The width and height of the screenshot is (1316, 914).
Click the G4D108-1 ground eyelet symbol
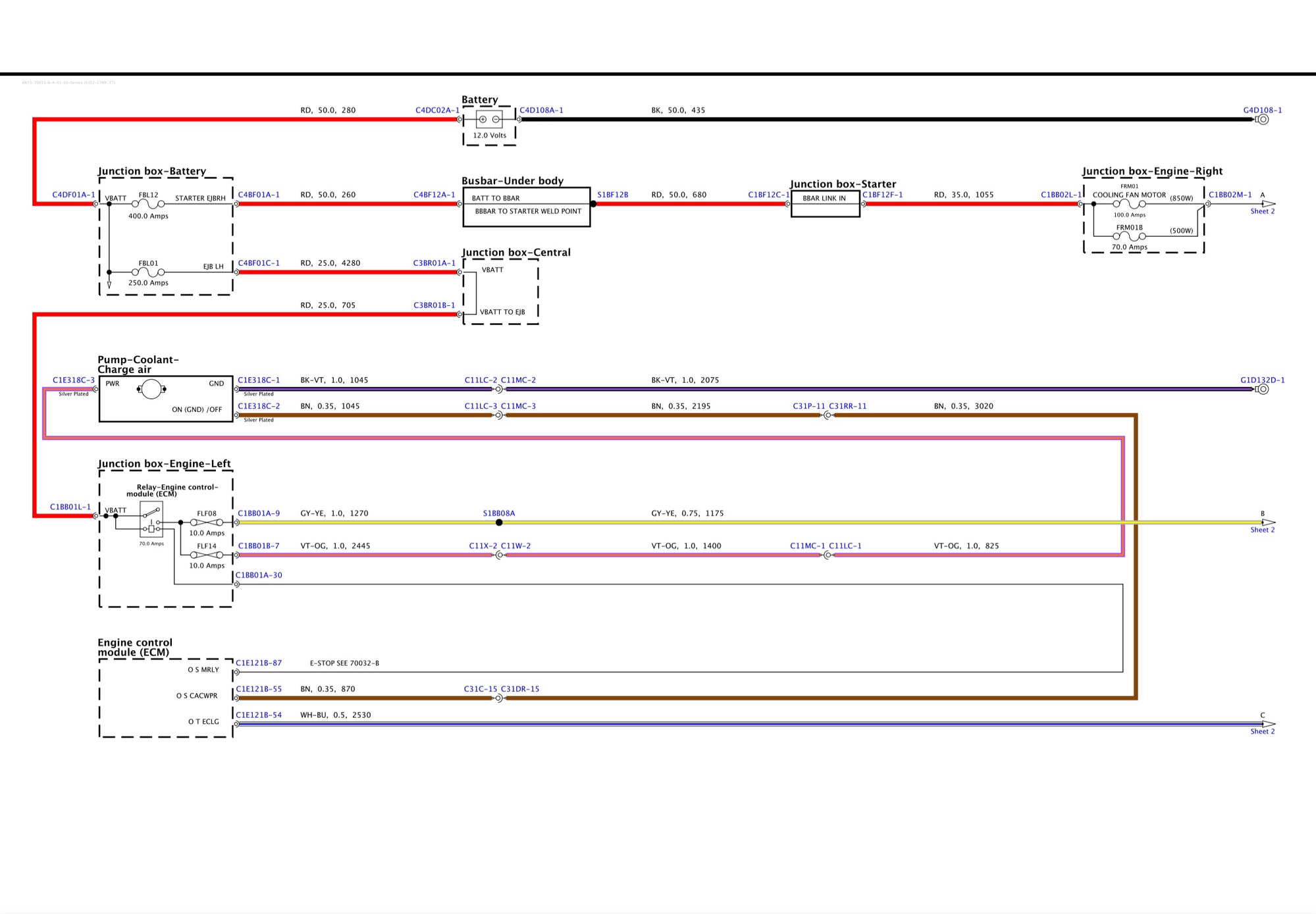pos(1262,119)
